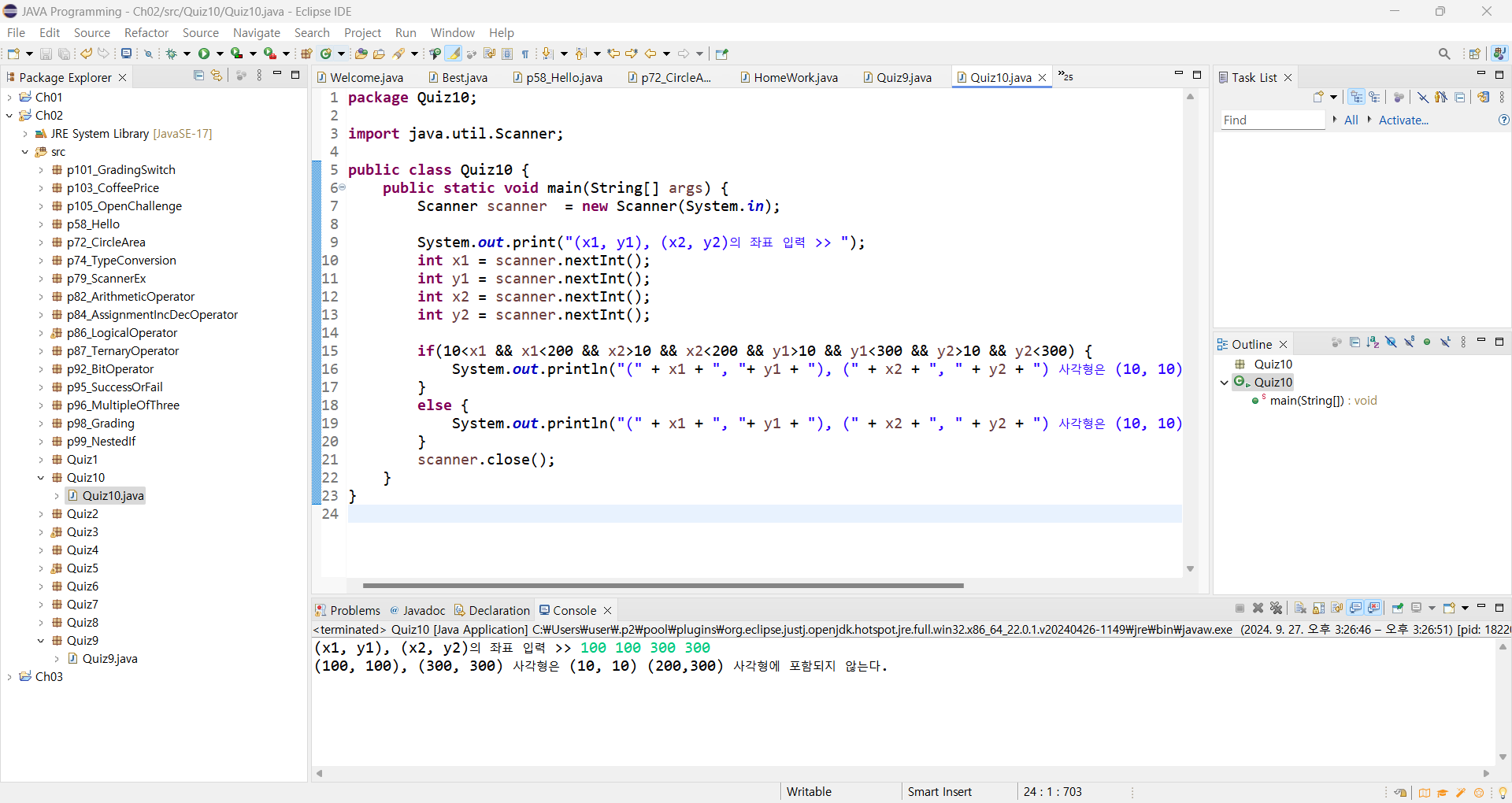Click Save All icon in main toolbar

[x=65, y=54]
